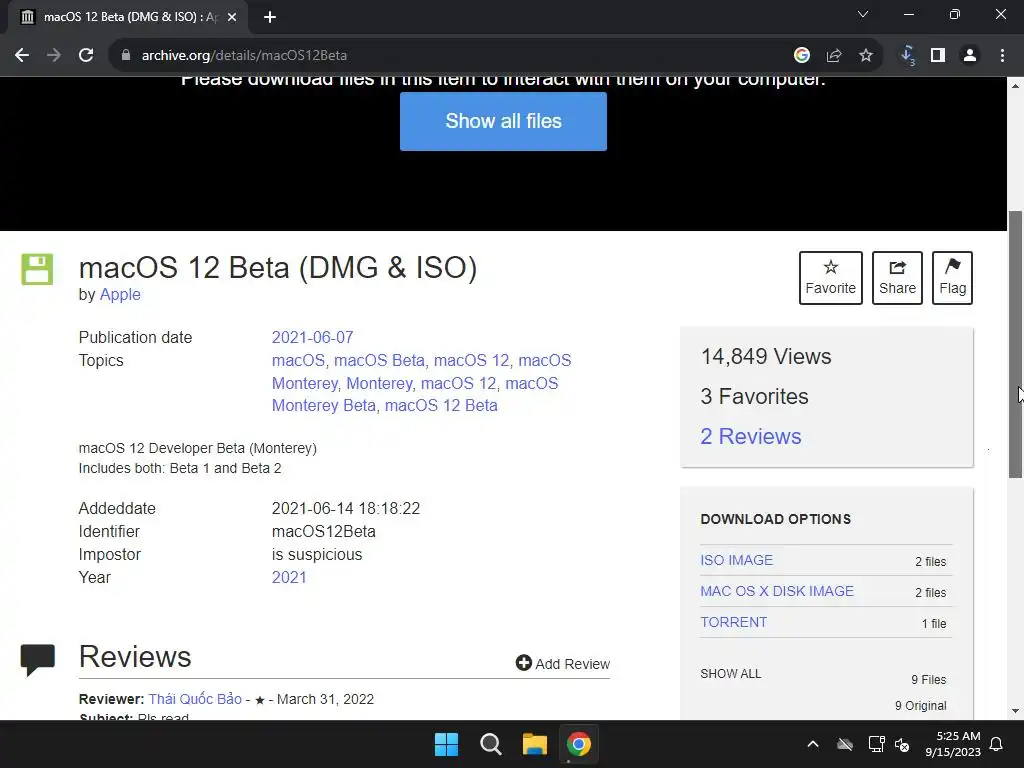The image size is (1024, 768).
Task: Open the Monterey topic link
Action: pyautogui.click(x=379, y=383)
